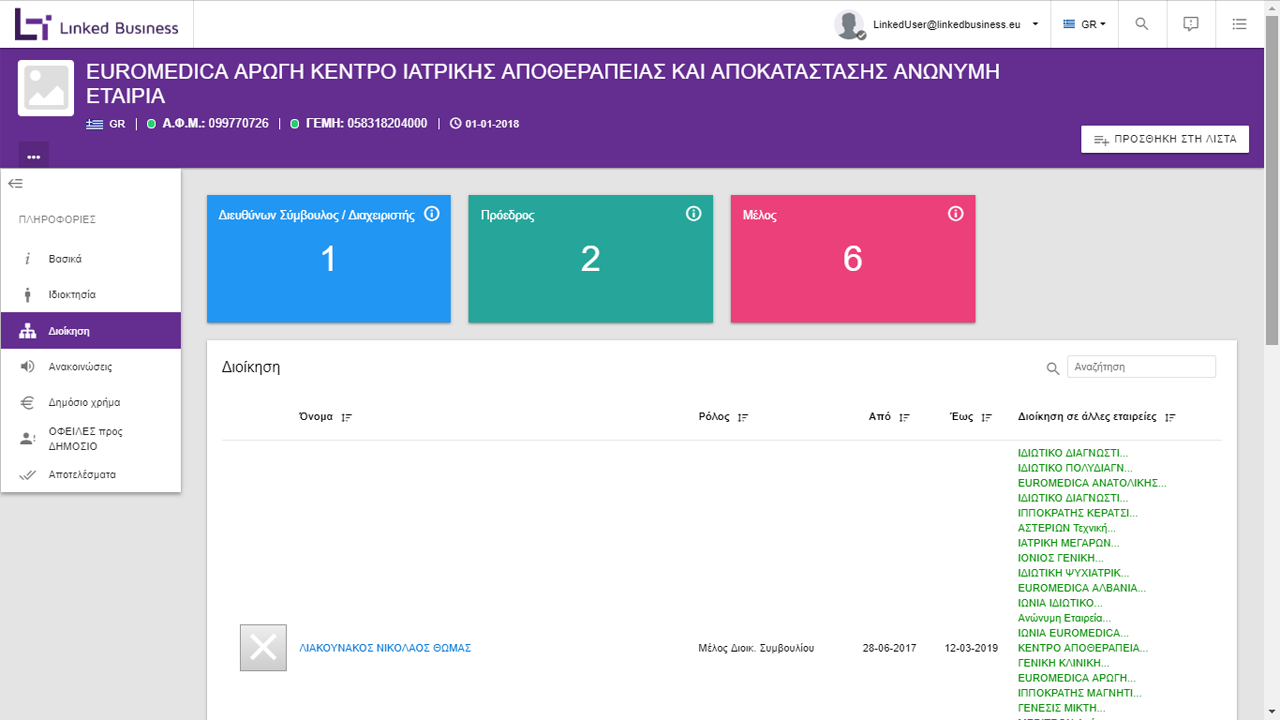Open ΛΙΑΚΟΥΝΑΚΟΣ ΝΙΚΟΛΑΟΣ ΘΩΜΑΣ link
The height and width of the screenshot is (720, 1280).
point(385,648)
